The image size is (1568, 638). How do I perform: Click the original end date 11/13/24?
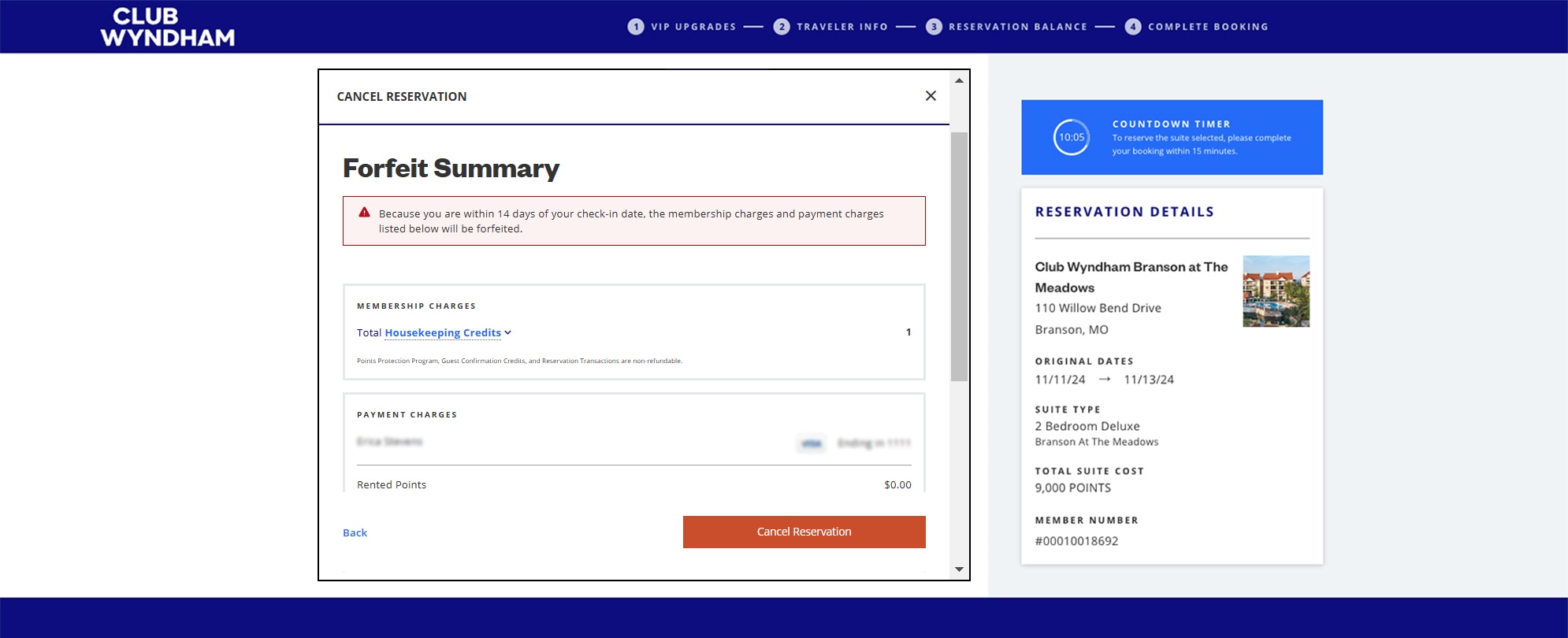(x=1149, y=380)
